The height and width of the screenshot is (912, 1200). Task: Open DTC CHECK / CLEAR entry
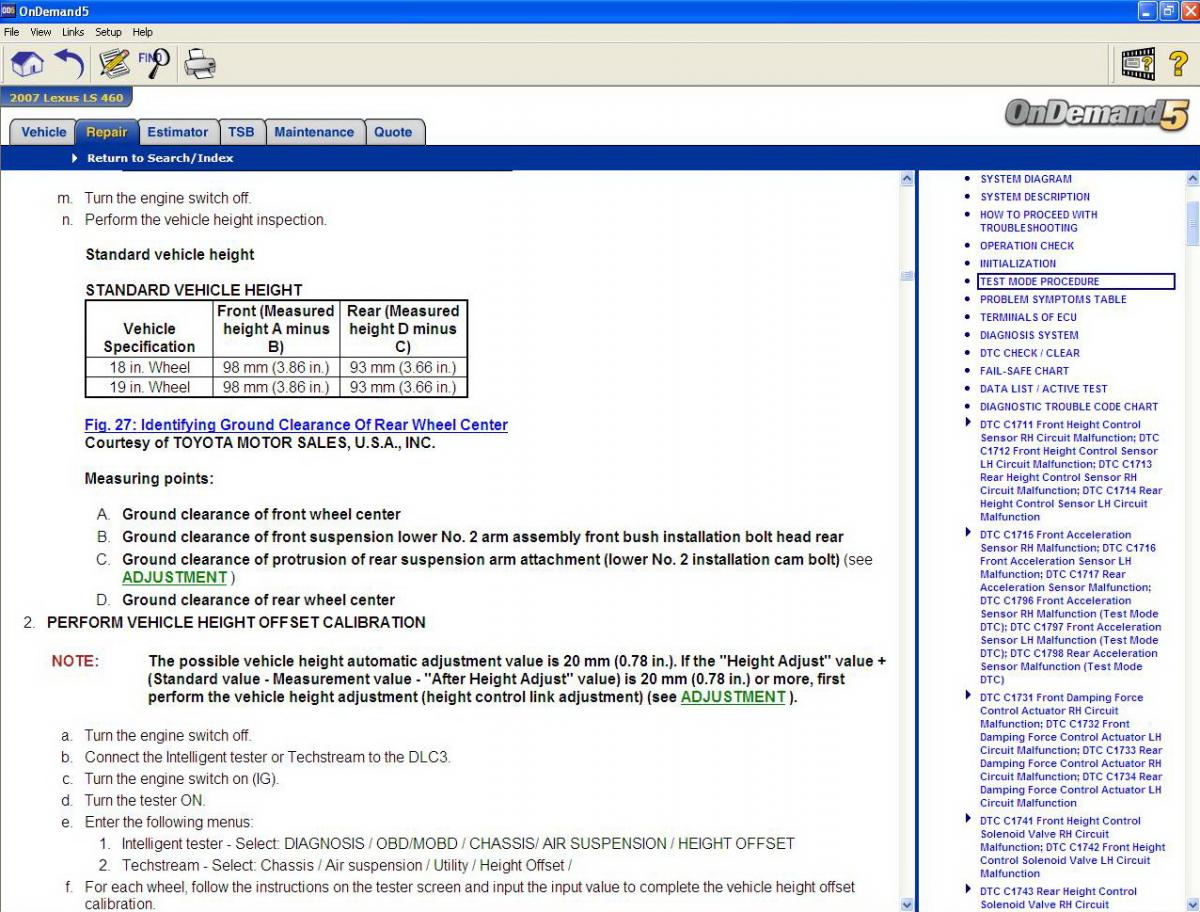tap(1030, 353)
